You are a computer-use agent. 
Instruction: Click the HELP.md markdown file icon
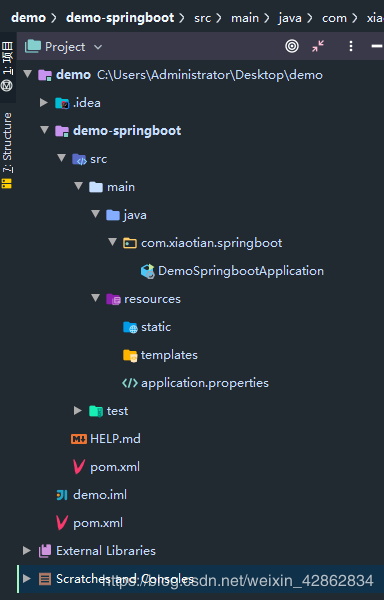pos(79,439)
